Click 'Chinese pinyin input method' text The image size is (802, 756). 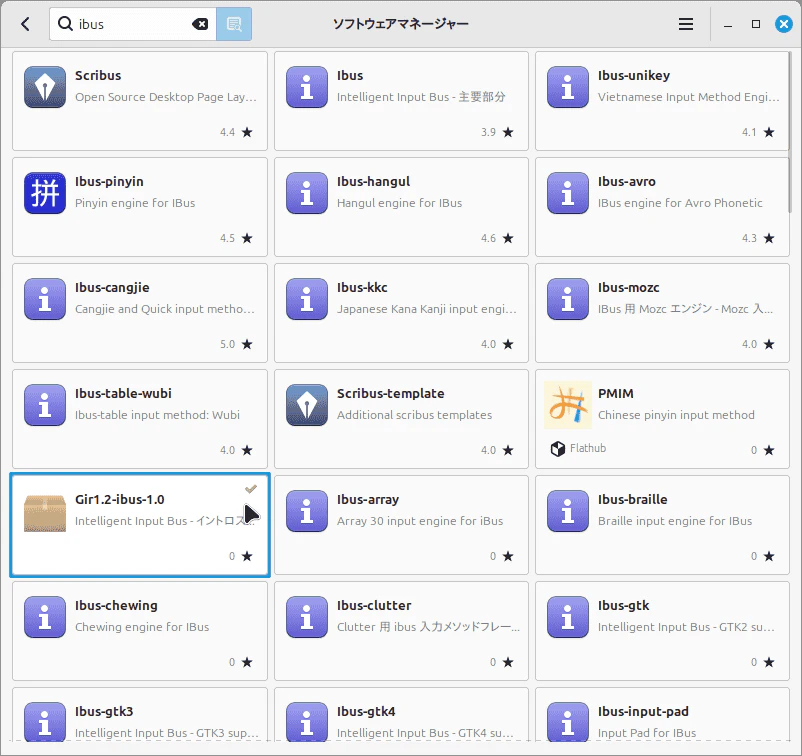point(676,415)
